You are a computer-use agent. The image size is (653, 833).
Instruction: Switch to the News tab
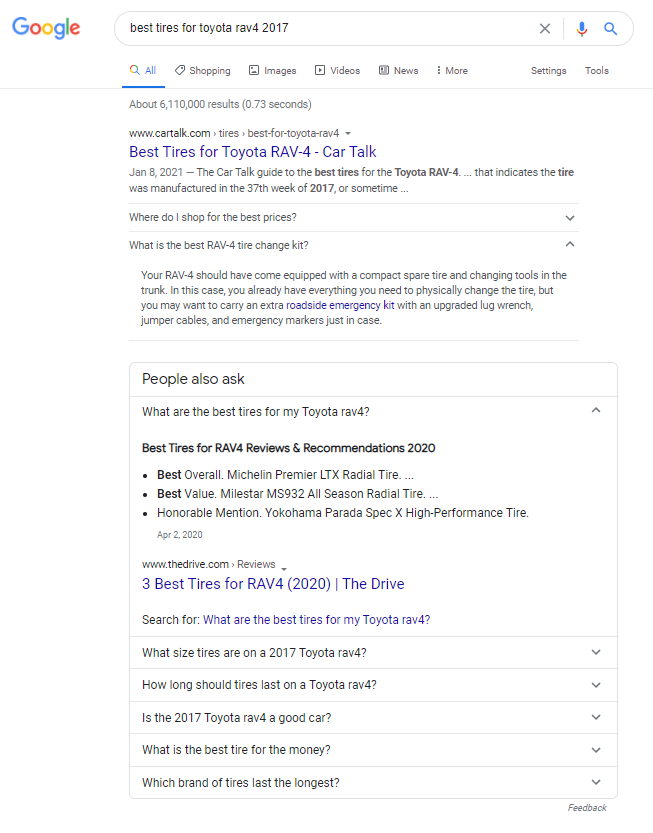(x=398, y=71)
